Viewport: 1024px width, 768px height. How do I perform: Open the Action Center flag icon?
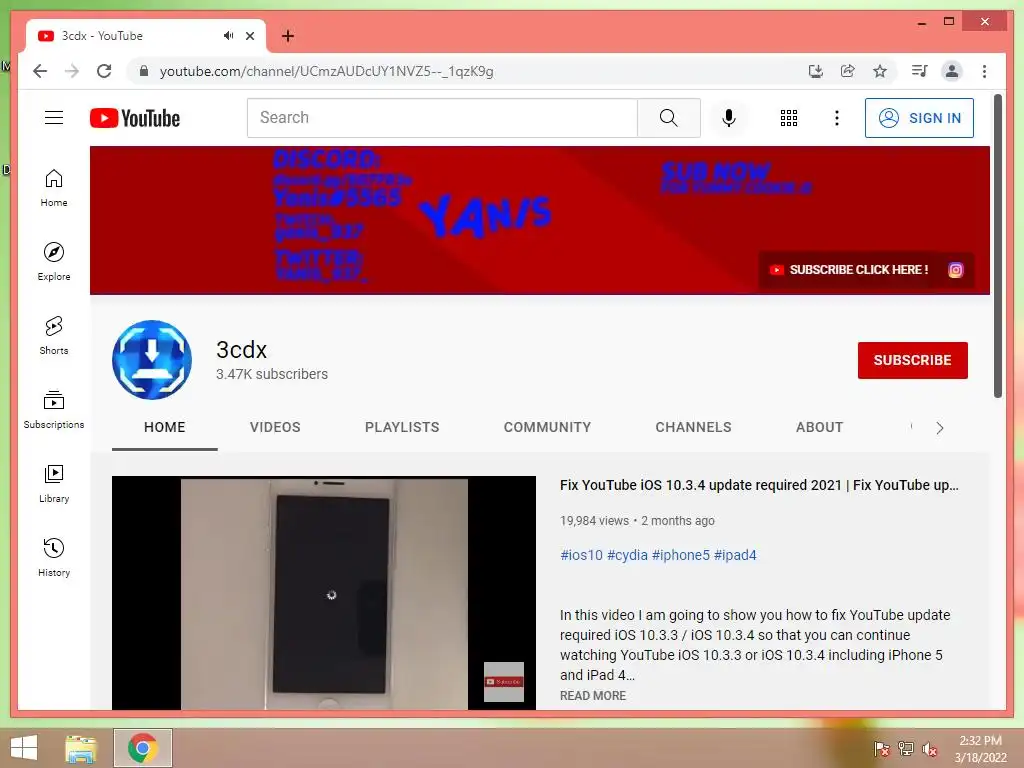pos(882,748)
